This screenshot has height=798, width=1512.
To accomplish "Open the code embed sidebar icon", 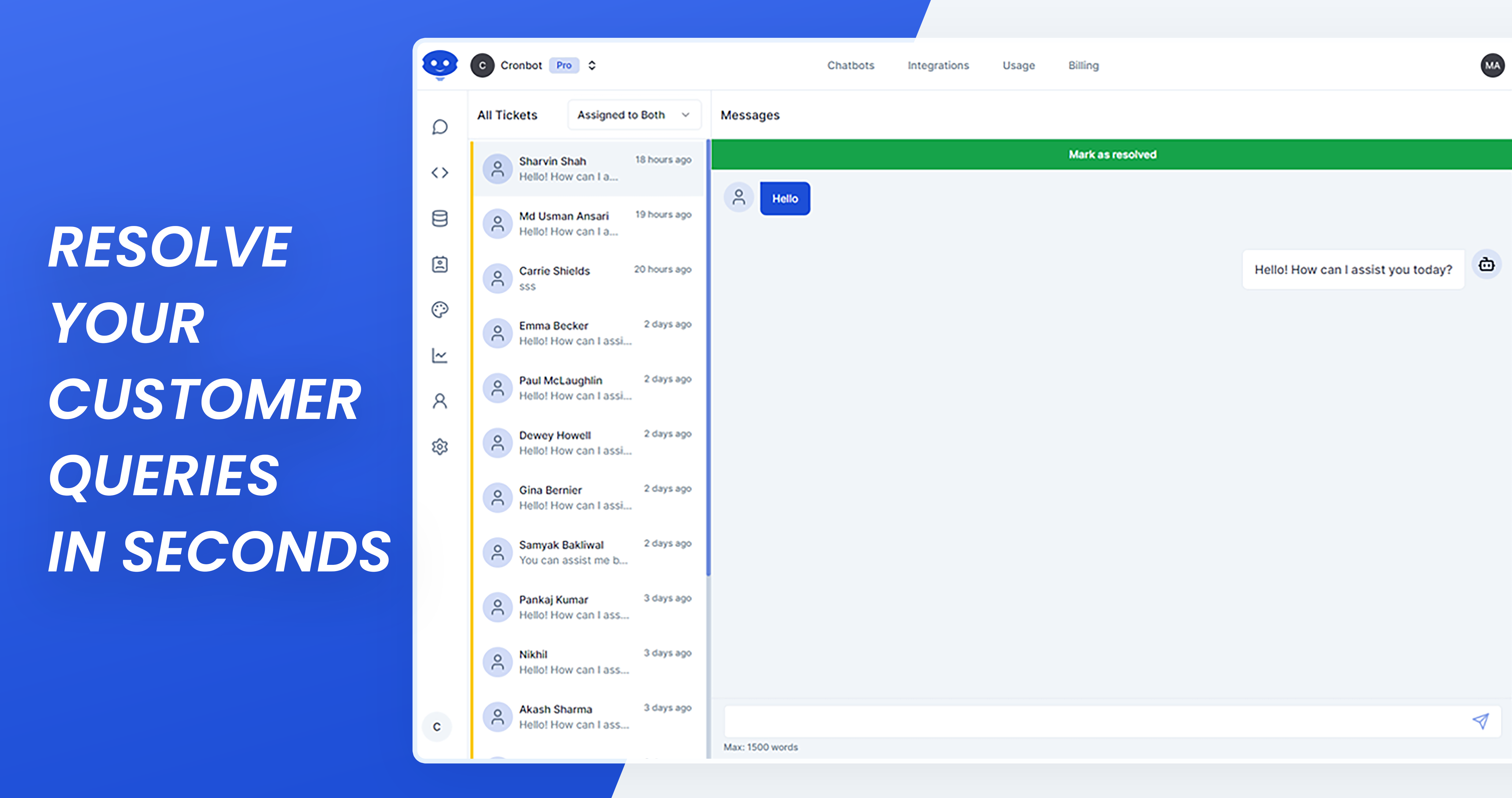I will pyautogui.click(x=440, y=173).
